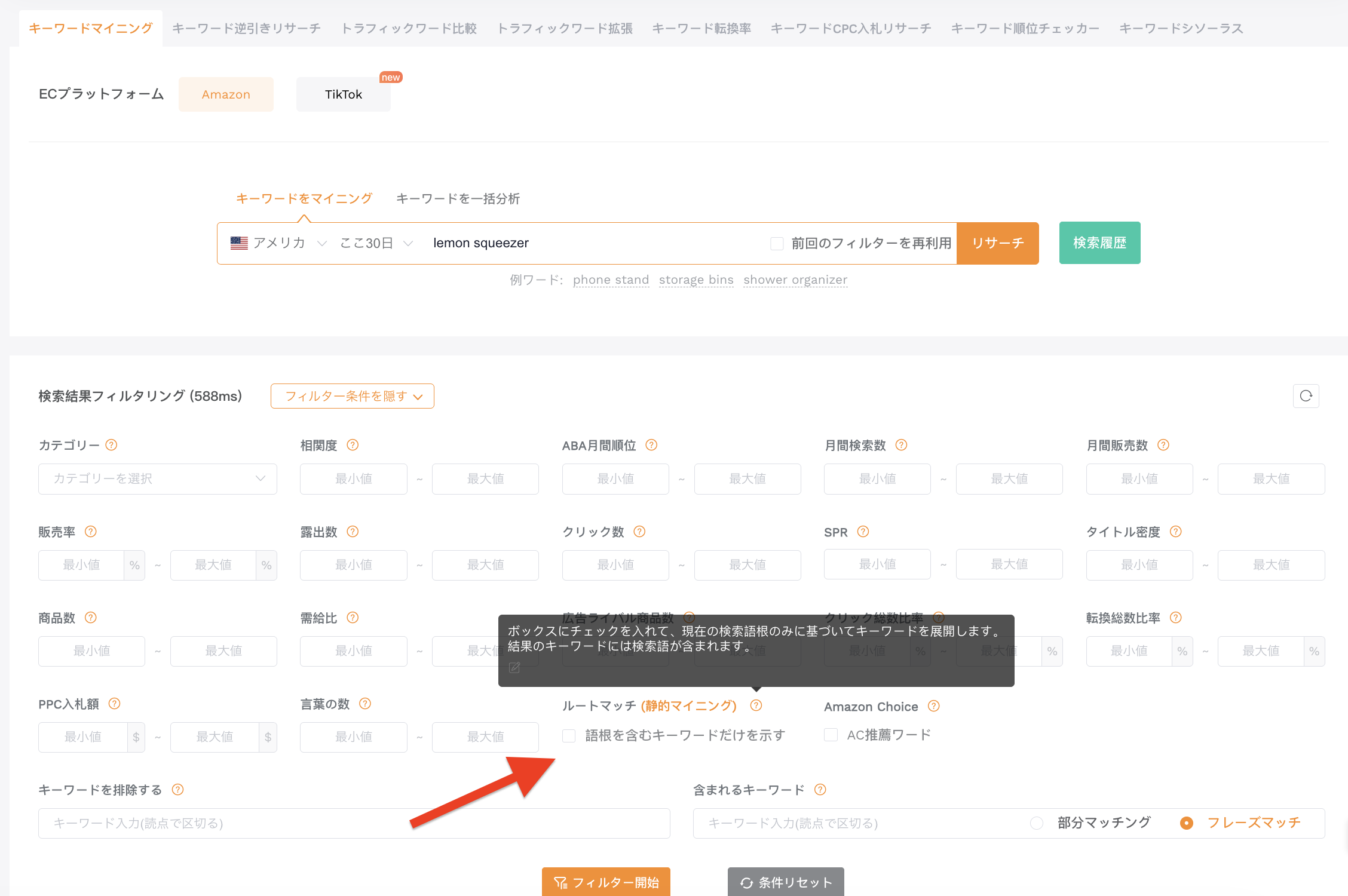Click help icon next to ルートマッチ
Viewport: 1348px width, 896px height.
(x=756, y=705)
